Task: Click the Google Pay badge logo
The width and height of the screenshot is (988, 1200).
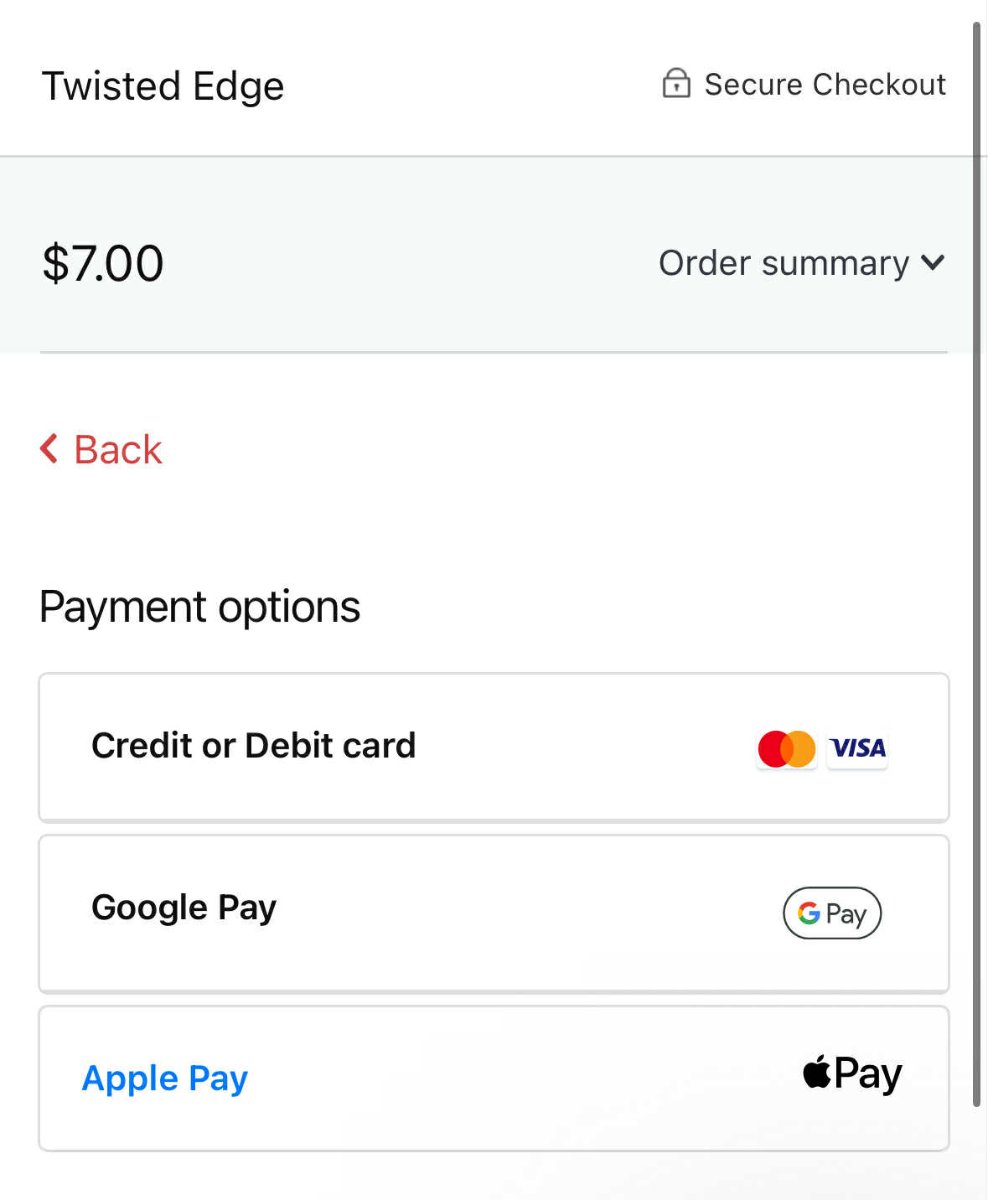Action: [x=831, y=913]
